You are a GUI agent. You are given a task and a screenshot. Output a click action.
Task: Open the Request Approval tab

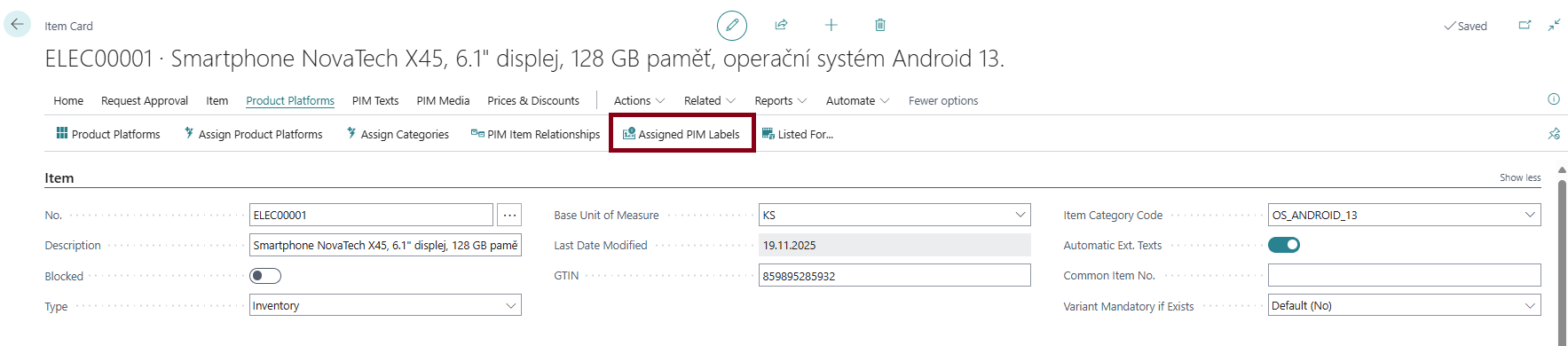click(145, 100)
